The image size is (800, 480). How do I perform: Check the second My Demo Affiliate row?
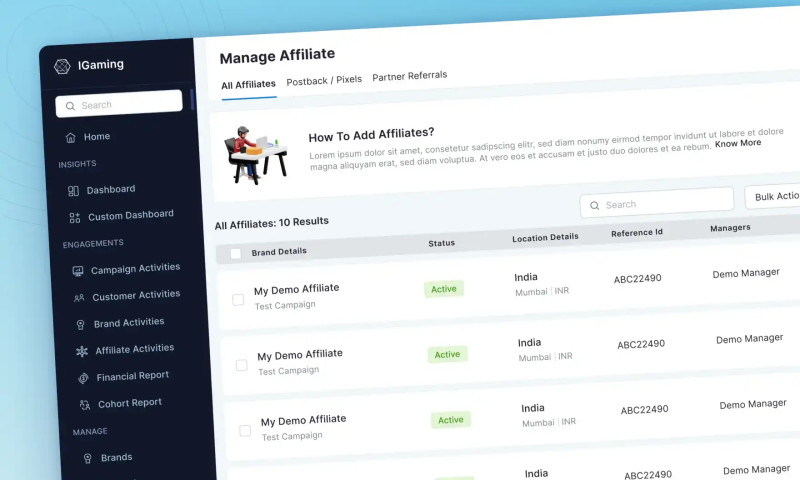coord(241,365)
